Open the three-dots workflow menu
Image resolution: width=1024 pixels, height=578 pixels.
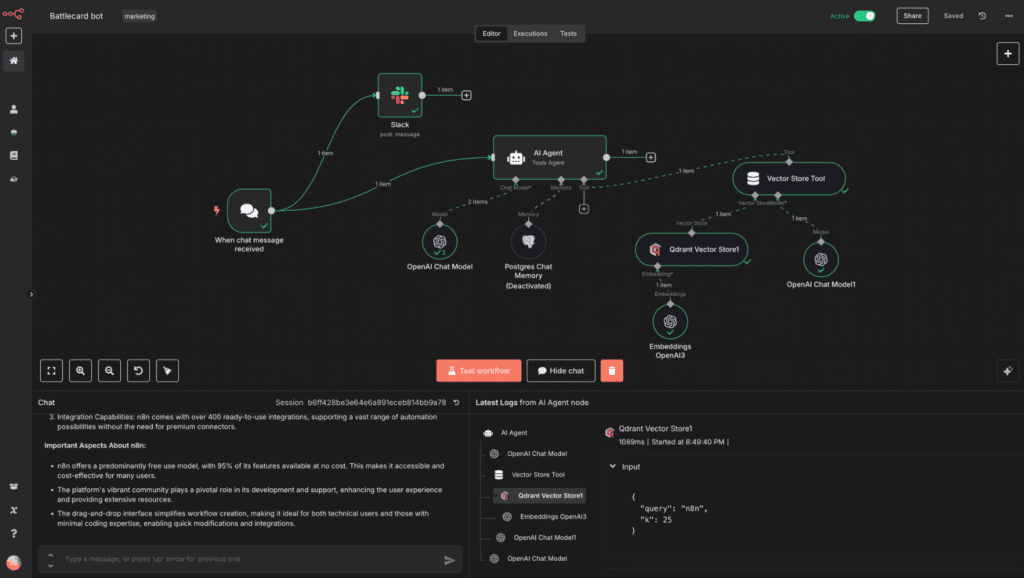pyautogui.click(x=1009, y=16)
